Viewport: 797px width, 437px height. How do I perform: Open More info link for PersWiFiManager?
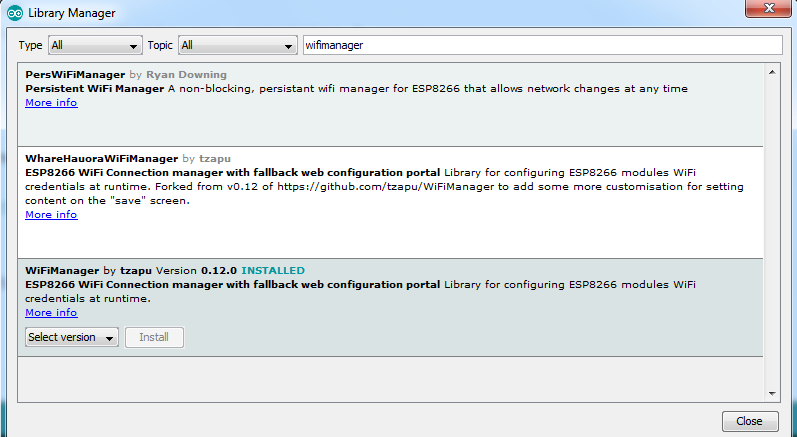tap(51, 103)
